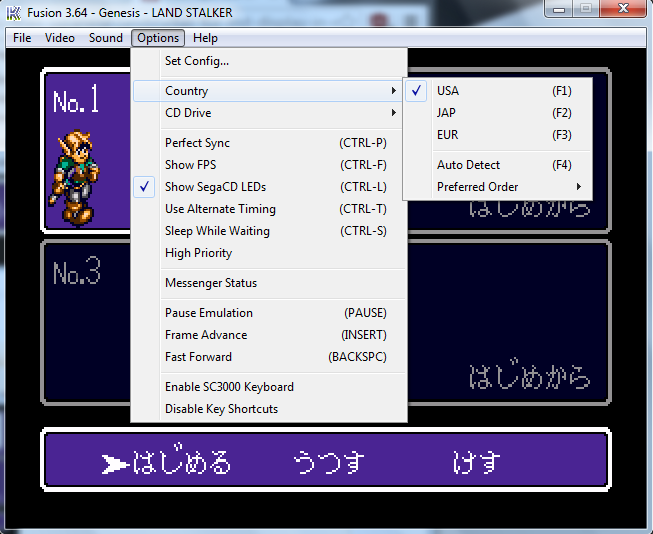Close the open Options menu

point(158,38)
